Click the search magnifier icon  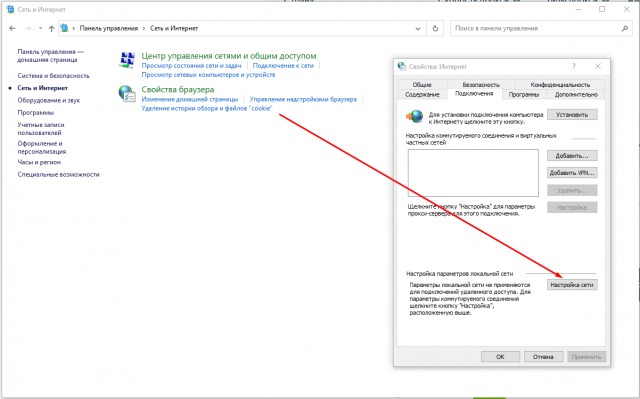tap(624, 28)
